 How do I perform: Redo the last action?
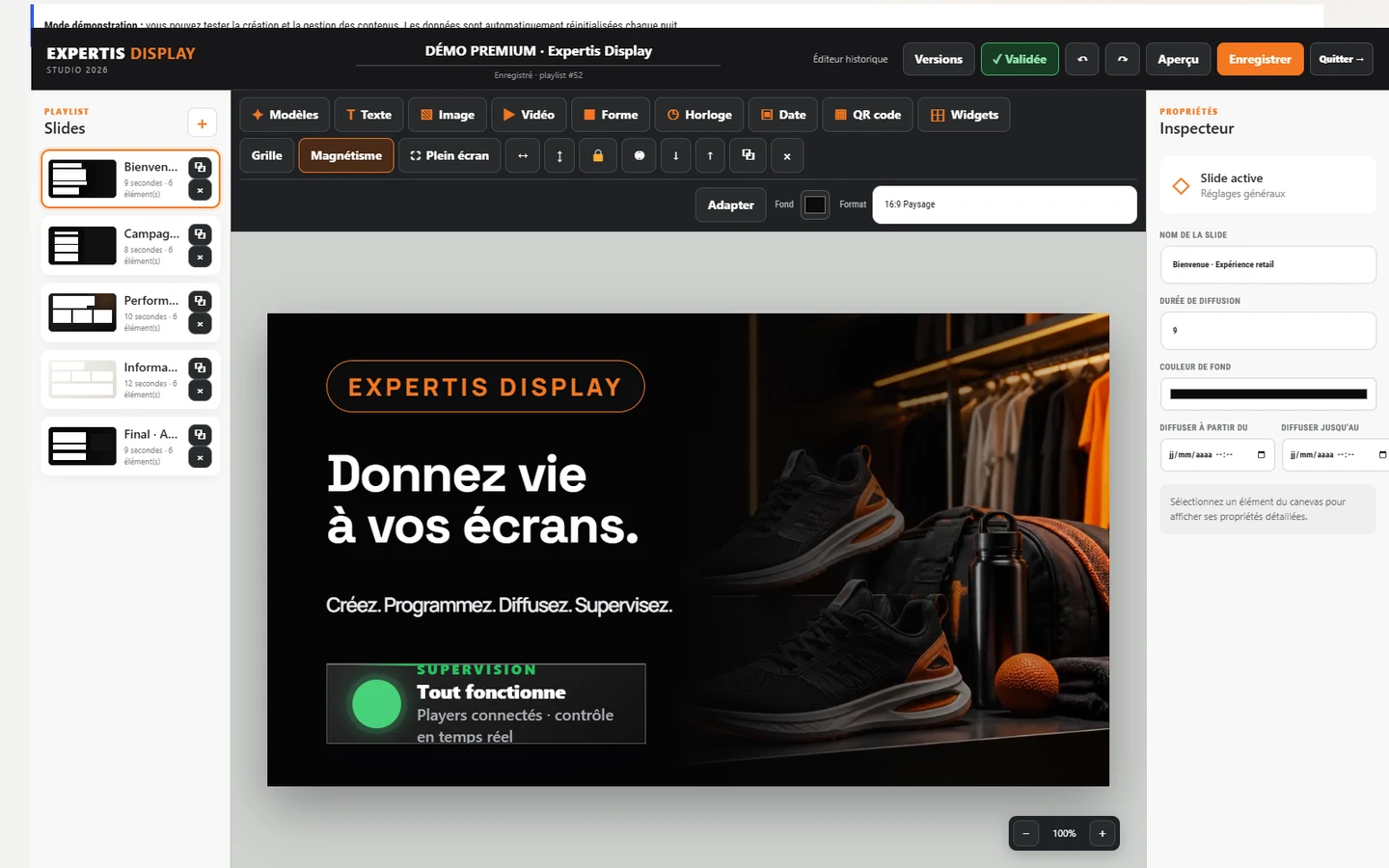click(1123, 59)
